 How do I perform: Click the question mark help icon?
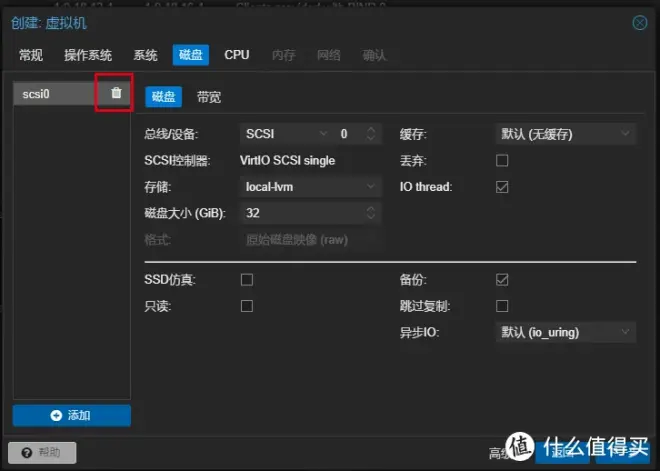click(27, 453)
